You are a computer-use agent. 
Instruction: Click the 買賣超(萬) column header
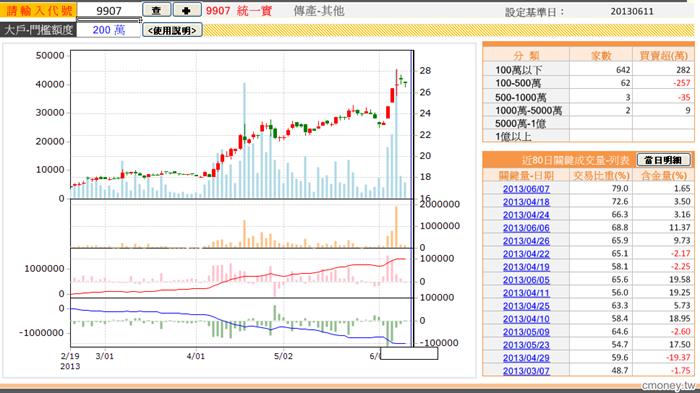(x=663, y=56)
